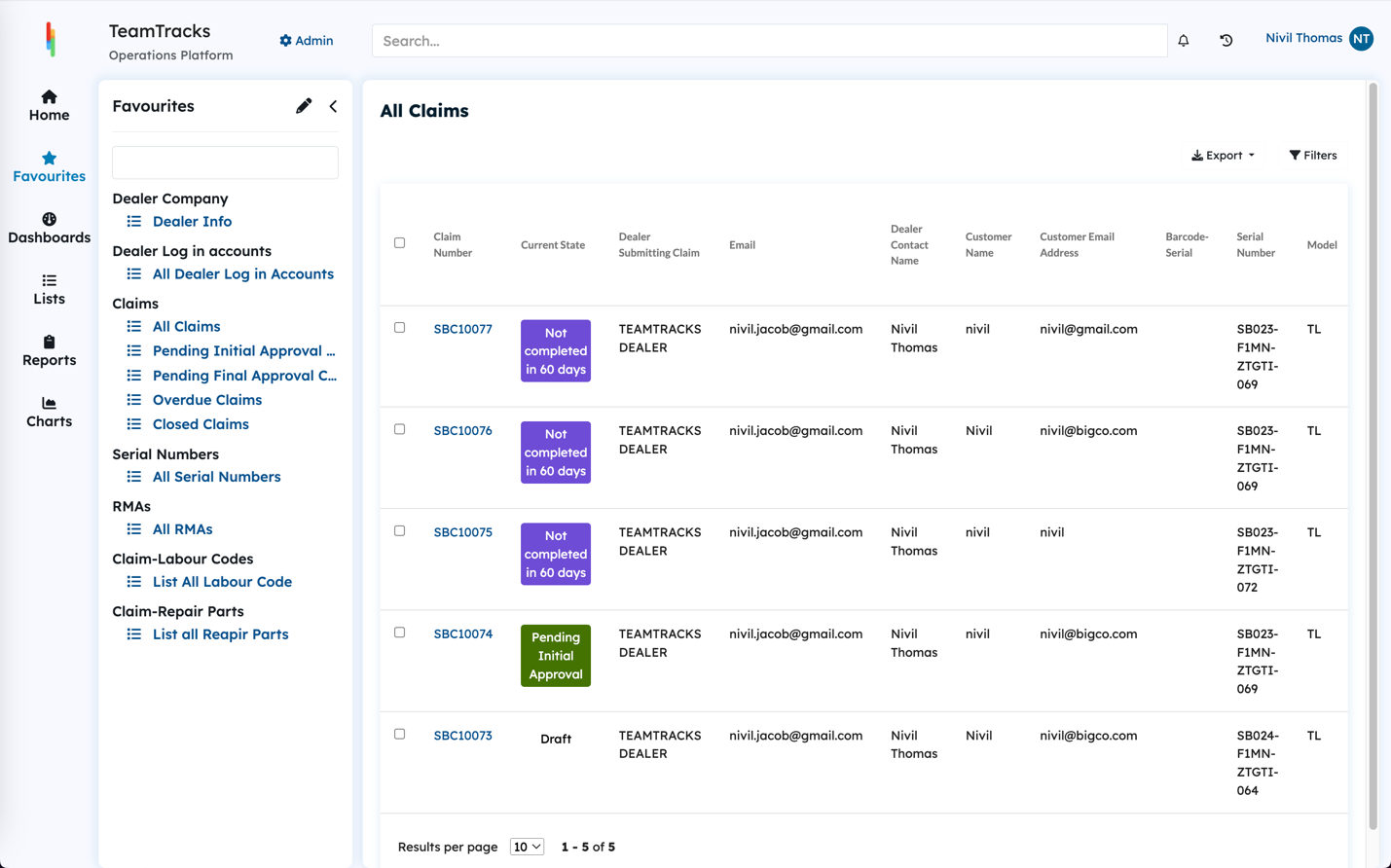Screen dimensions: 1391x868
Task: Click list icon beside Dealer Info
Action: coord(134,222)
